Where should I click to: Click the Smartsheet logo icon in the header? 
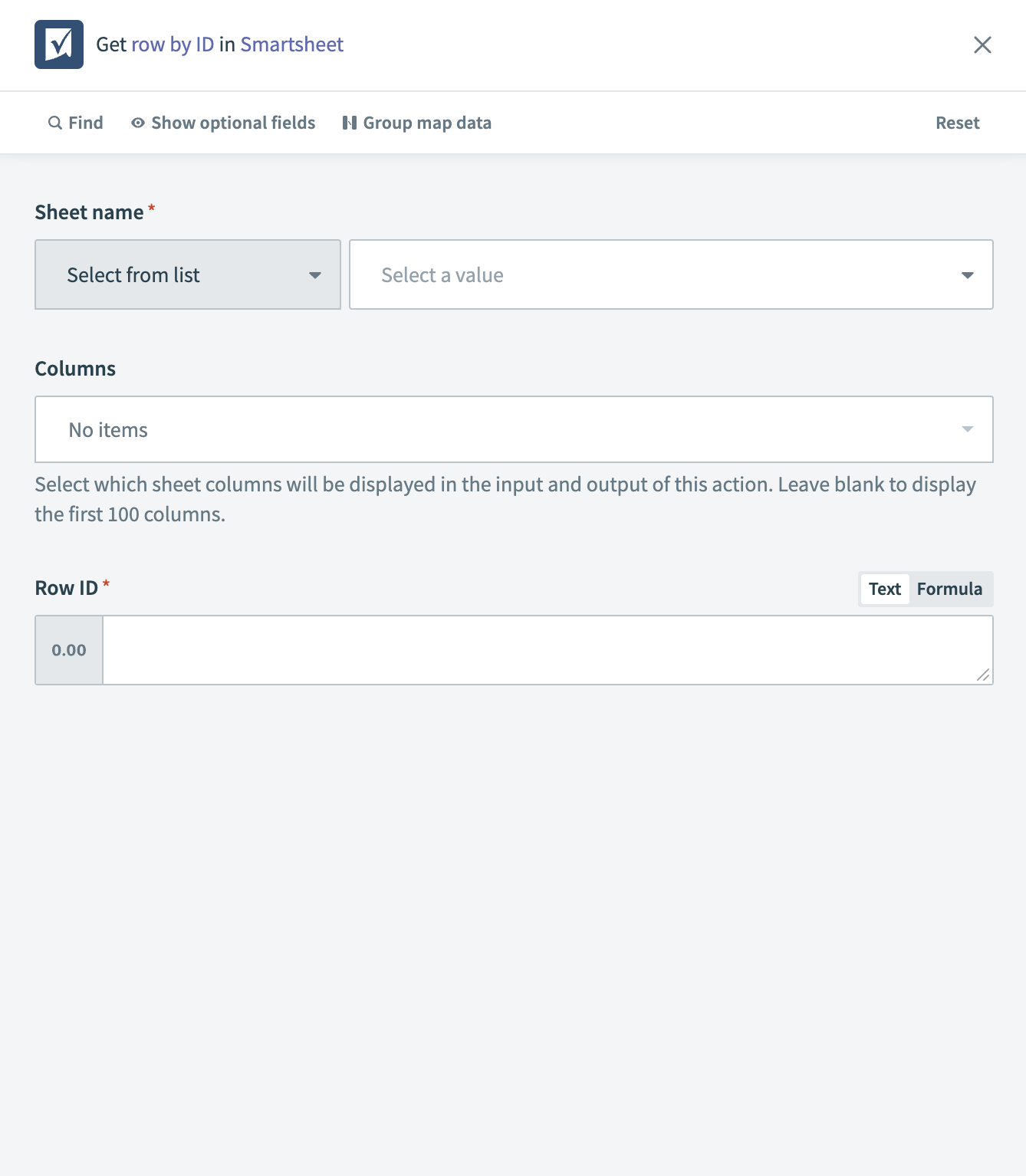point(59,44)
